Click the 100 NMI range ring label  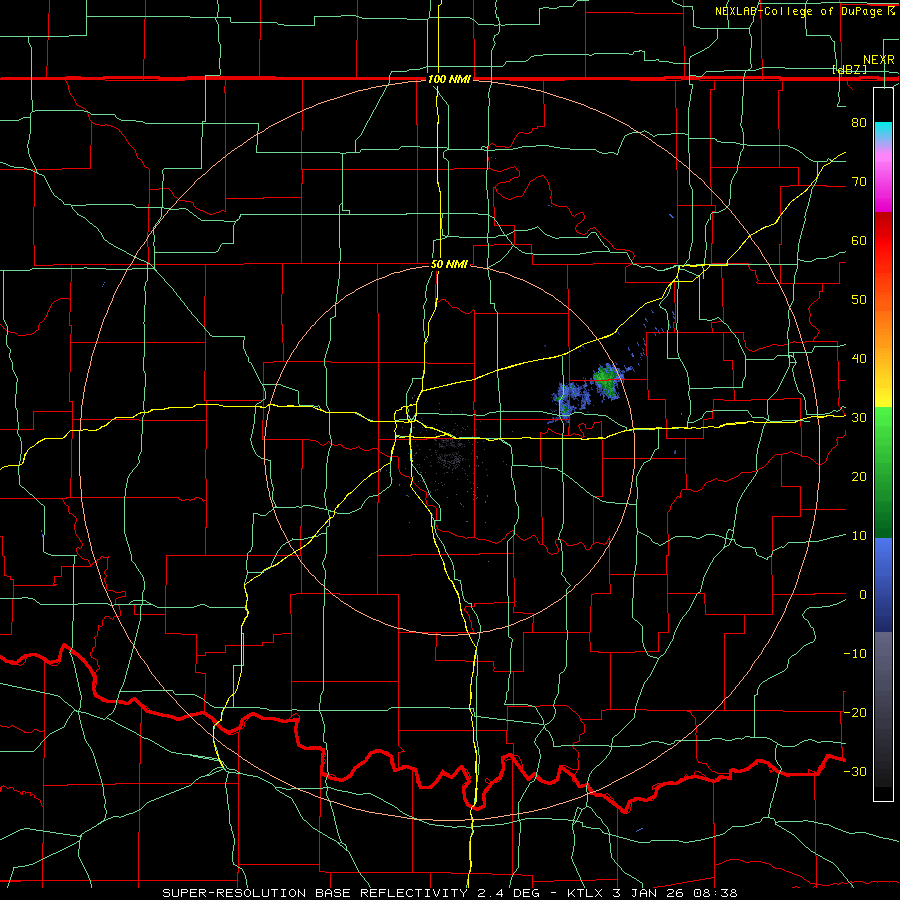pyautogui.click(x=449, y=79)
